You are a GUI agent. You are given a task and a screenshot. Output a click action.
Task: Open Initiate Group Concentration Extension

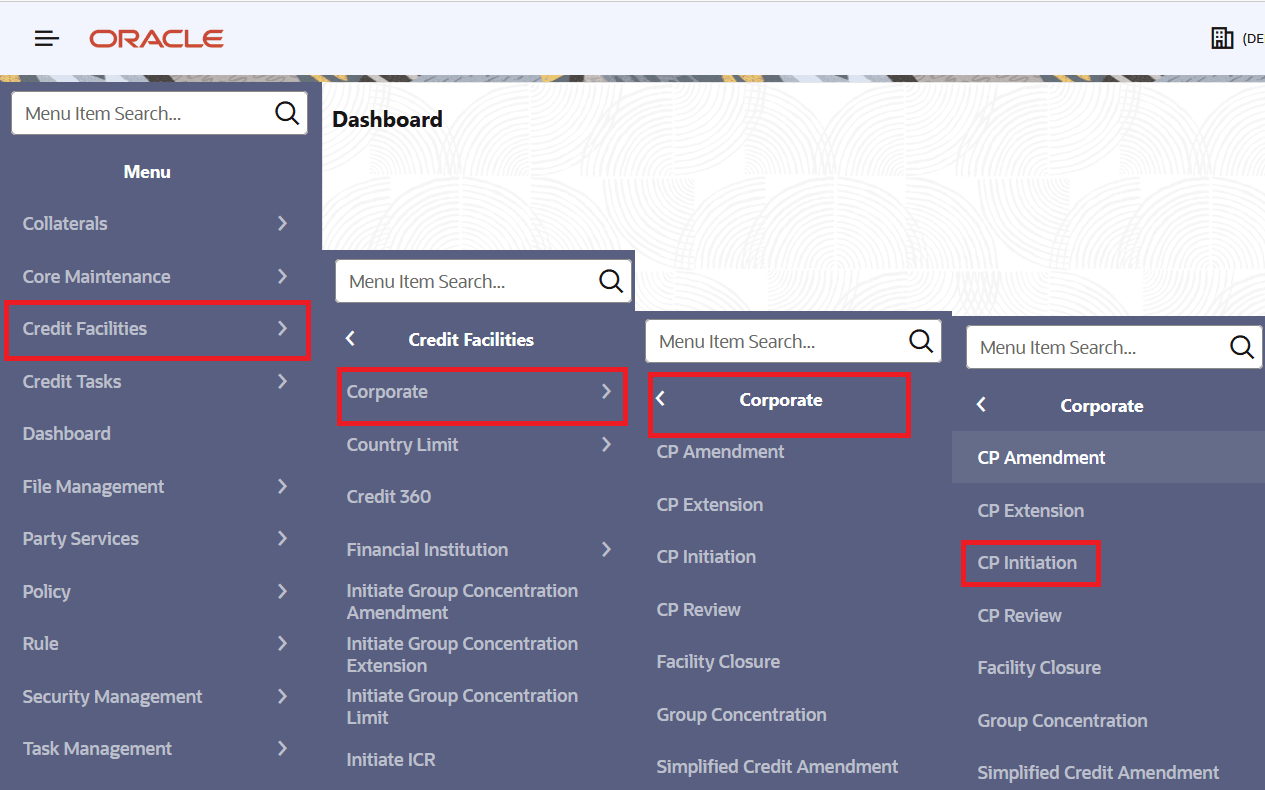[462, 654]
